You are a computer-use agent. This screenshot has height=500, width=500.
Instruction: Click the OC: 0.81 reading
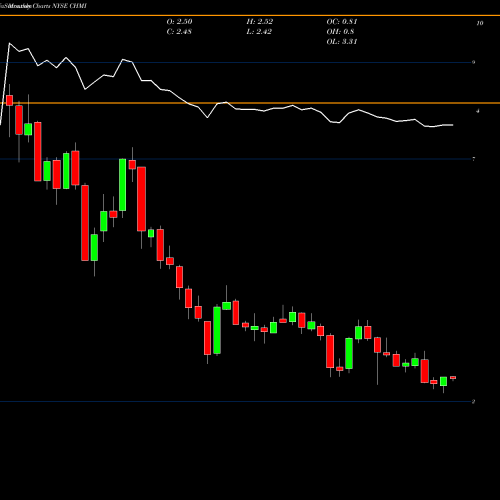tap(342, 22)
